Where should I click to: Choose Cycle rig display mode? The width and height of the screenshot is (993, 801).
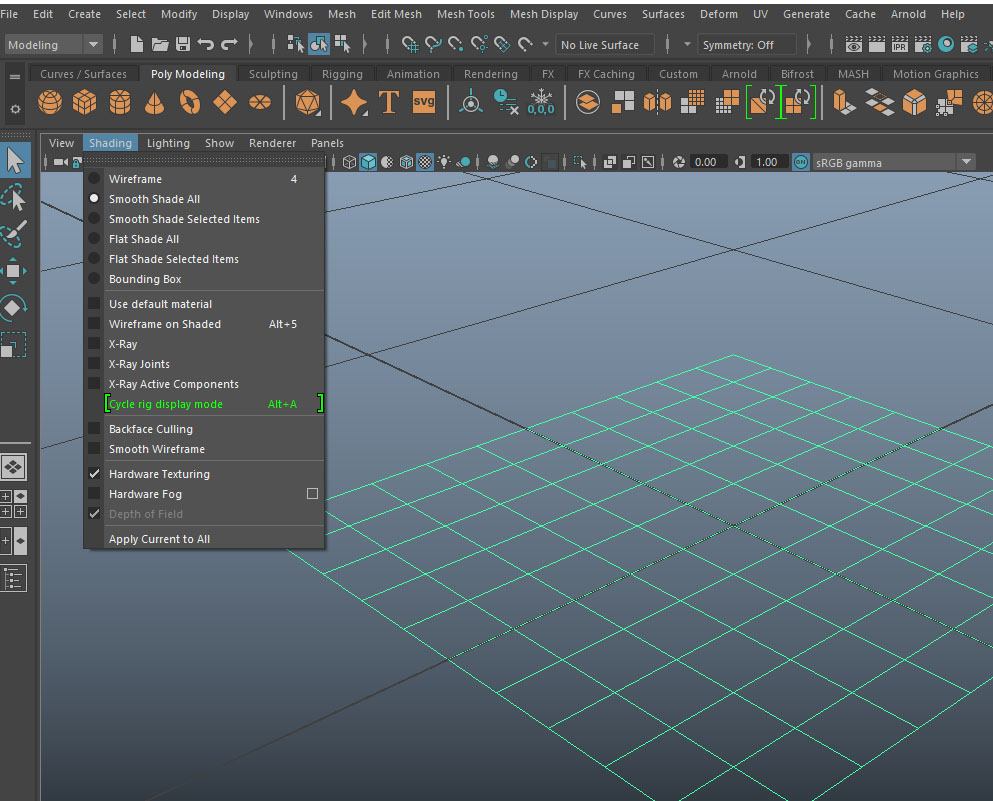click(214, 403)
